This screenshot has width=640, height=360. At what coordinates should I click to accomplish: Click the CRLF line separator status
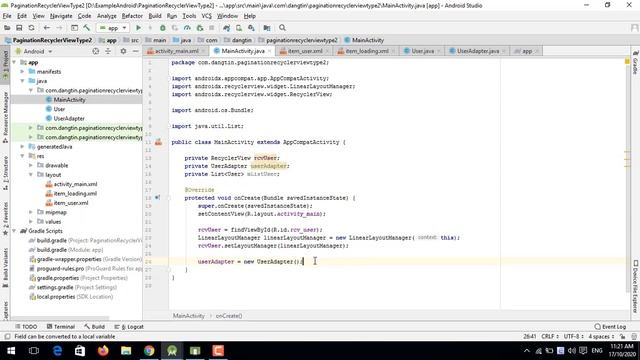549,336
